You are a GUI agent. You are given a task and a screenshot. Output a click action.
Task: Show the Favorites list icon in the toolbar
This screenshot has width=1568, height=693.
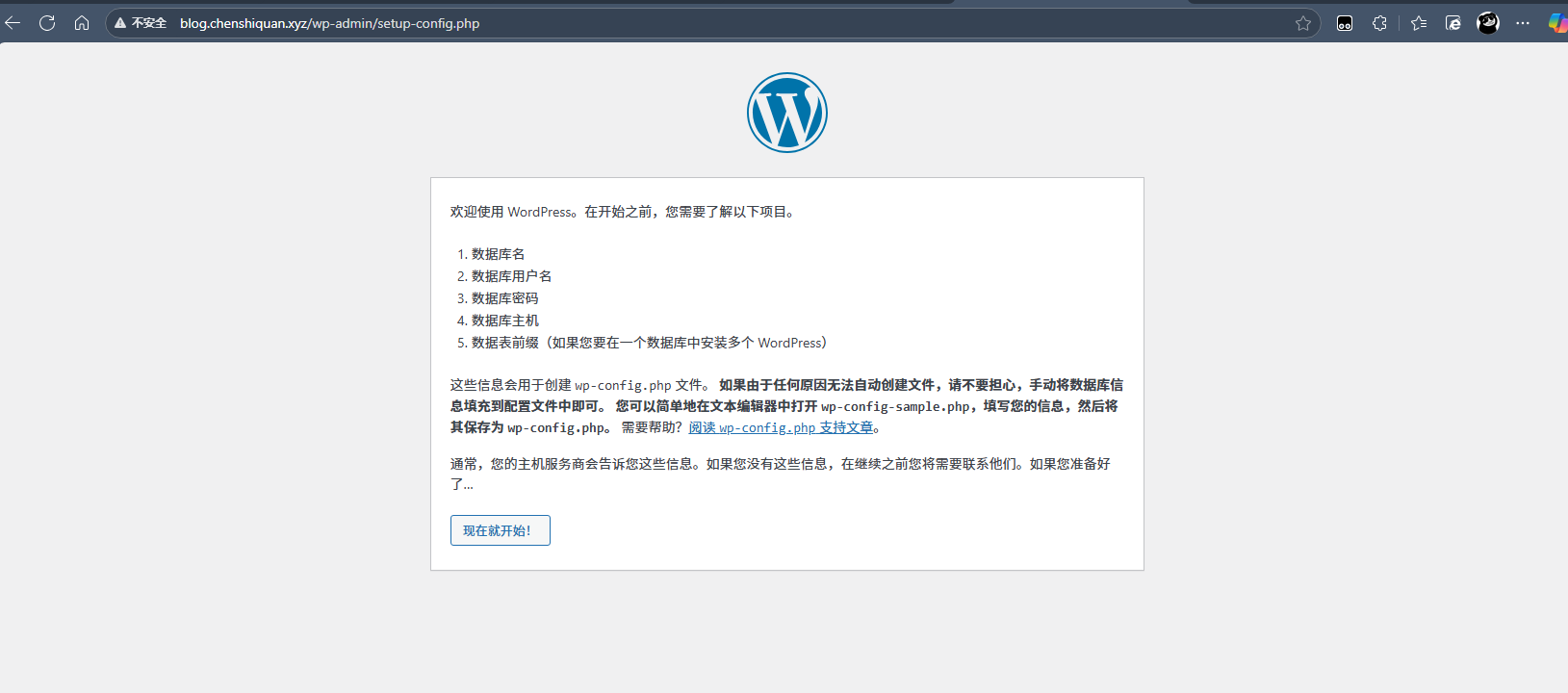point(1419,23)
